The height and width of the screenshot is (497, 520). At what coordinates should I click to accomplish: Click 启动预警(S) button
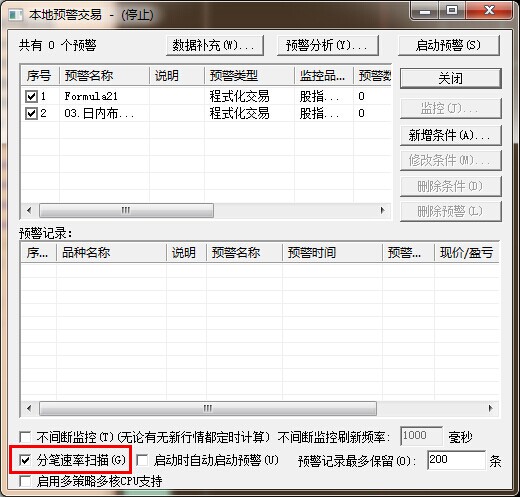[x=449, y=45]
